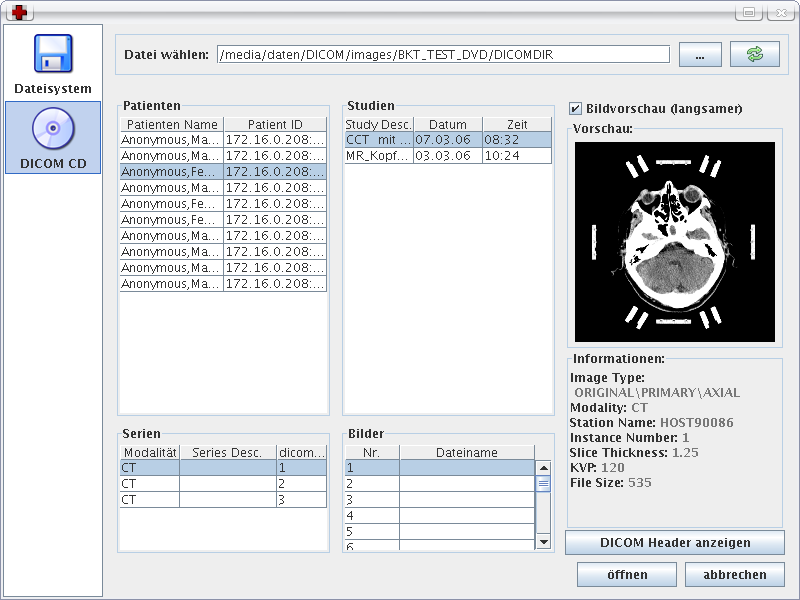Click Bilder list scroll down arrow

[544, 541]
